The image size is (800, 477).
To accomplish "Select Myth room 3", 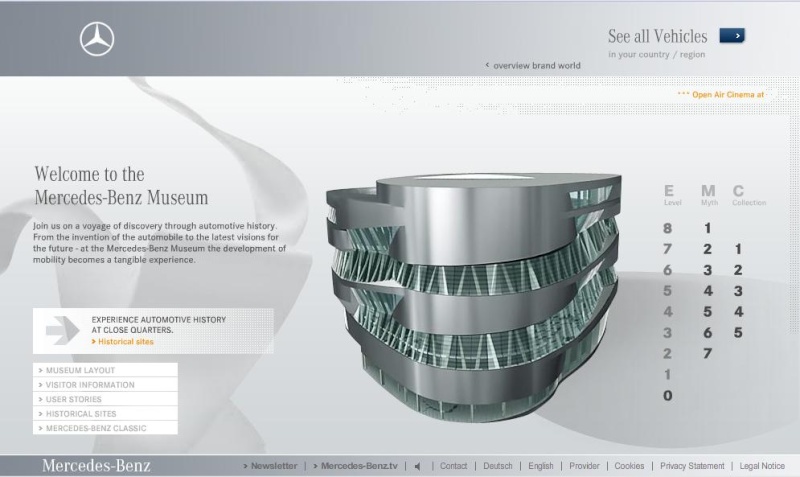I will click(707, 270).
